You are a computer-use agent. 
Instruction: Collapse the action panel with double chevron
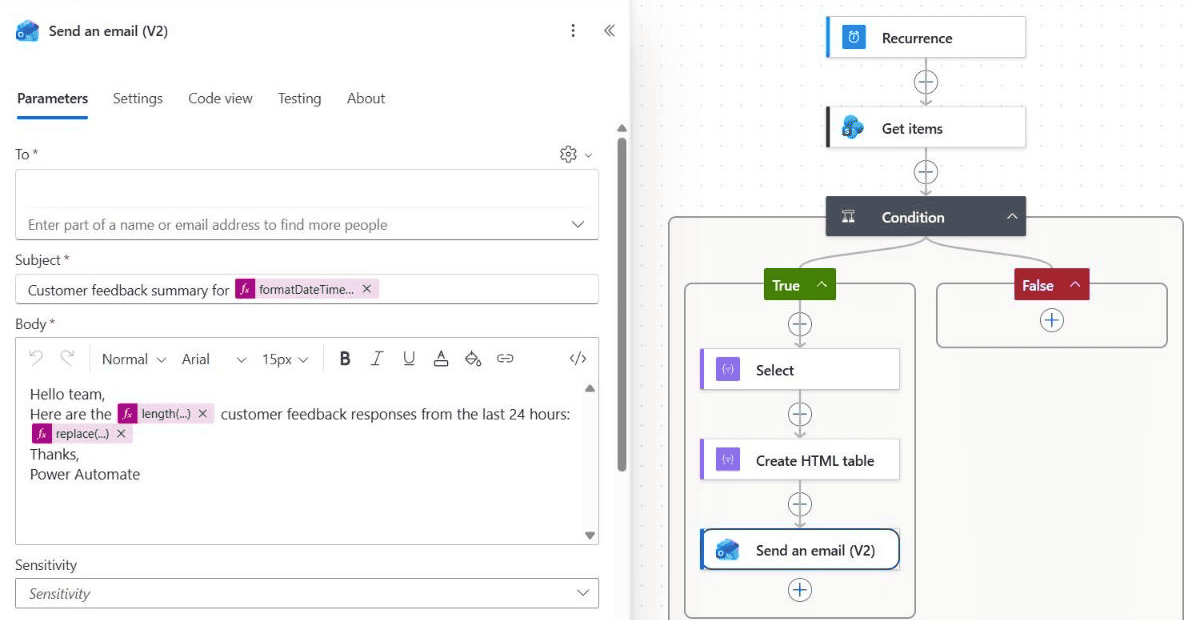tap(609, 30)
